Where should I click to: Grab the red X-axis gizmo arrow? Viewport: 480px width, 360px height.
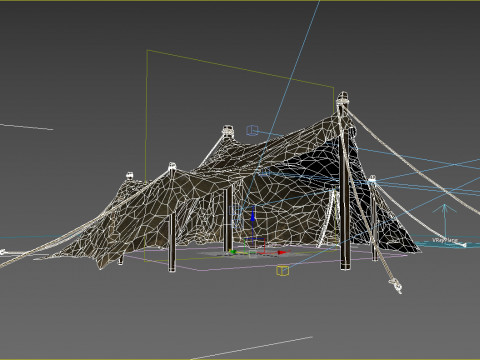coord(282,252)
